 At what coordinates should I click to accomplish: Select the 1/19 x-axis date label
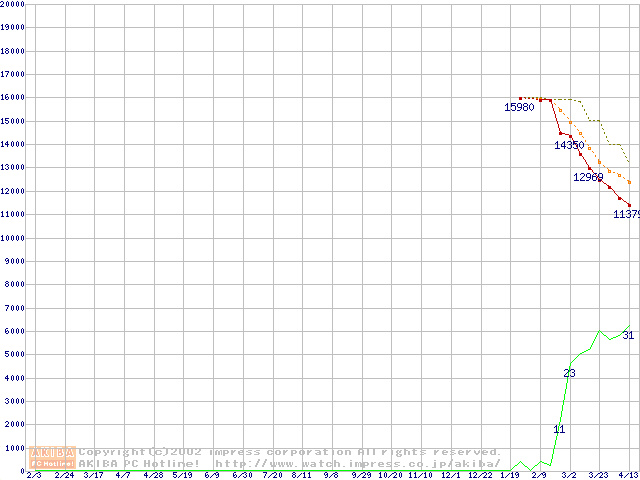click(x=510, y=475)
